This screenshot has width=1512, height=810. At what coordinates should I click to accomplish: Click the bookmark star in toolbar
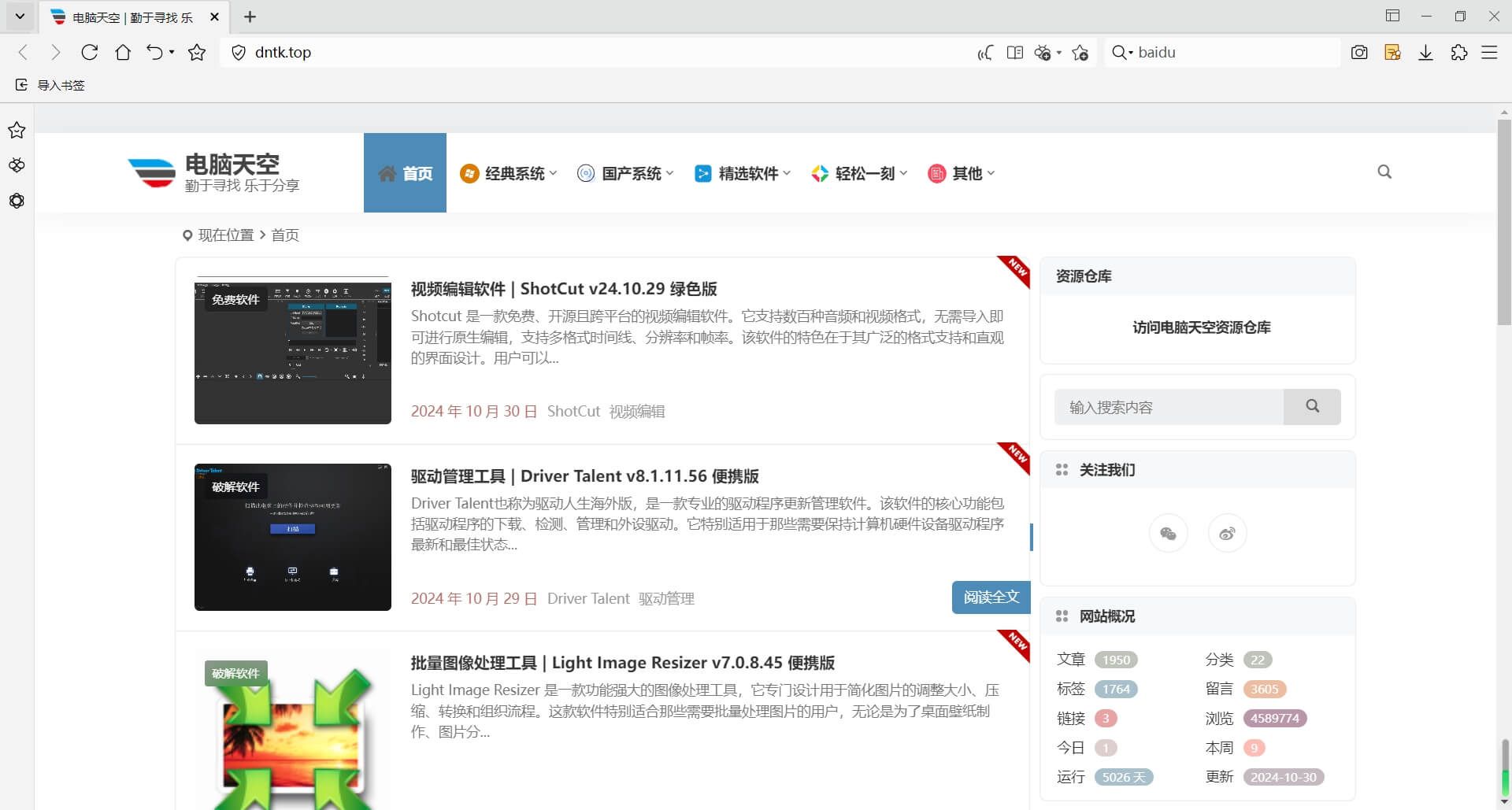[x=197, y=52]
